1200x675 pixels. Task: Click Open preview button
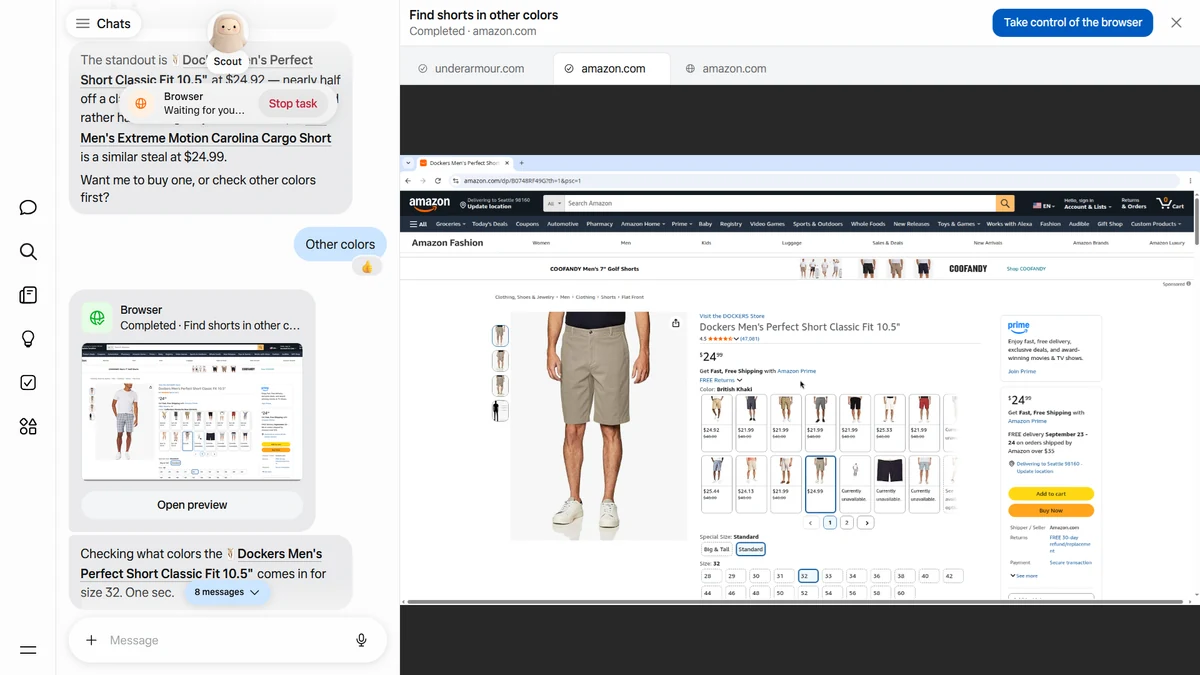pyautogui.click(x=192, y=505)
